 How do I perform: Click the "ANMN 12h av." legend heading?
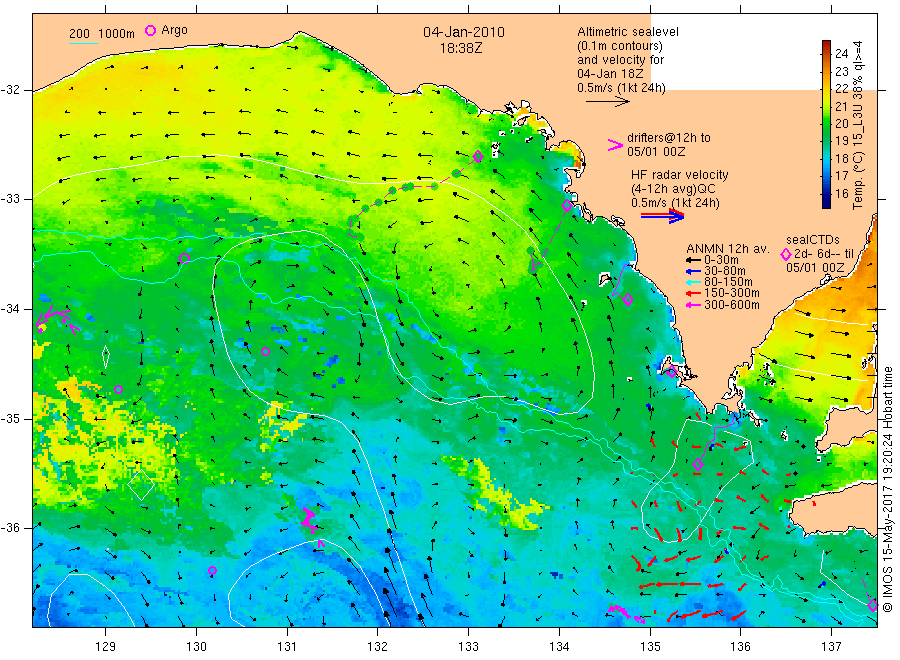pos(728,249)
